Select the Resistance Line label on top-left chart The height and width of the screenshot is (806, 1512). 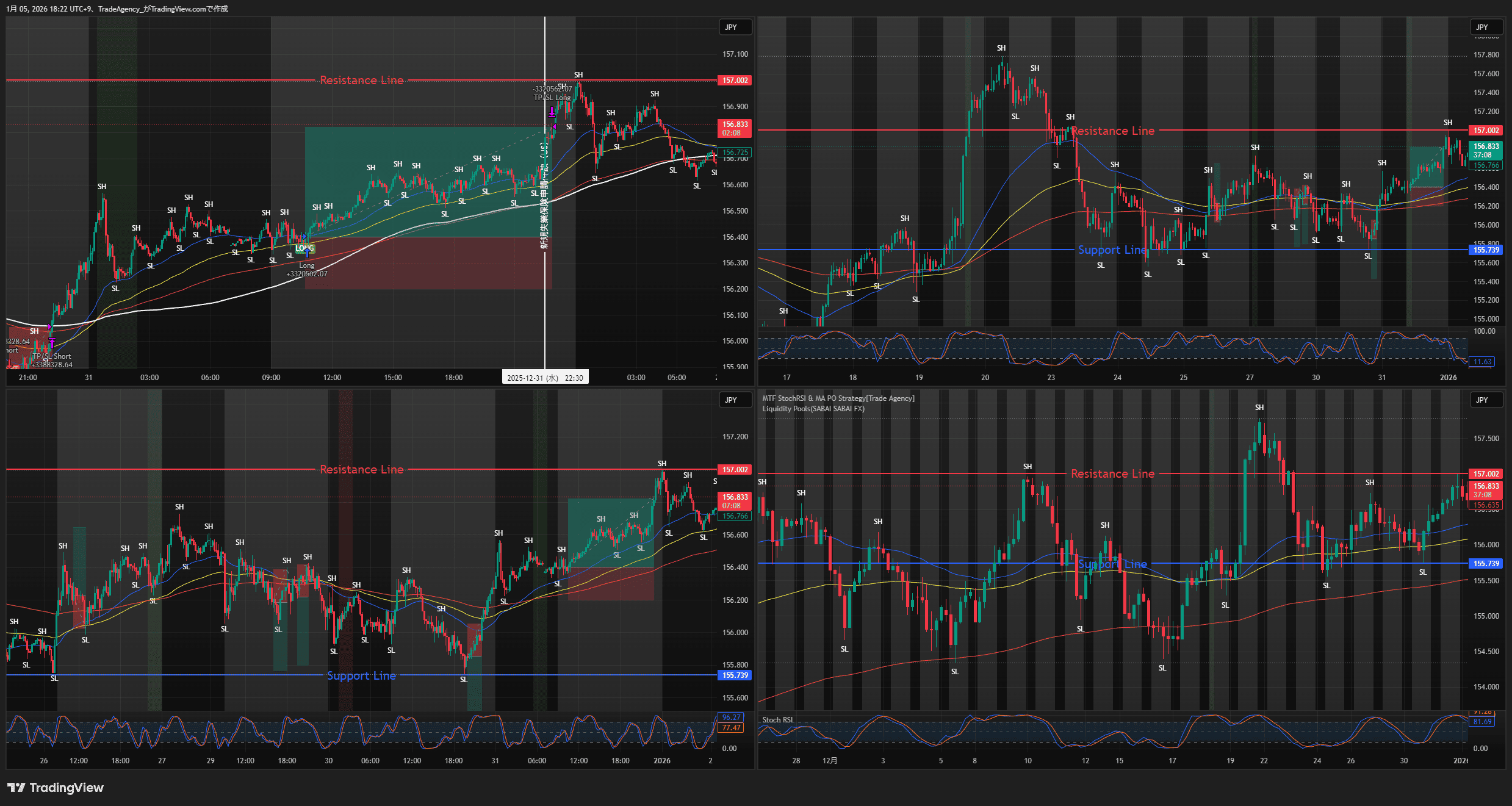coord(361,81)
